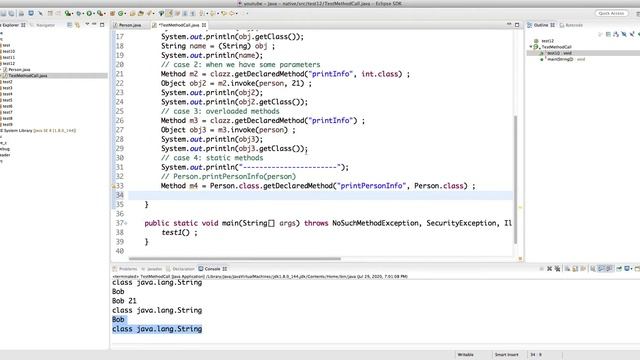Select test1() method in Outline
This screenshot has width=640, height=360.
pyautogui.click(x=558, y=53)
